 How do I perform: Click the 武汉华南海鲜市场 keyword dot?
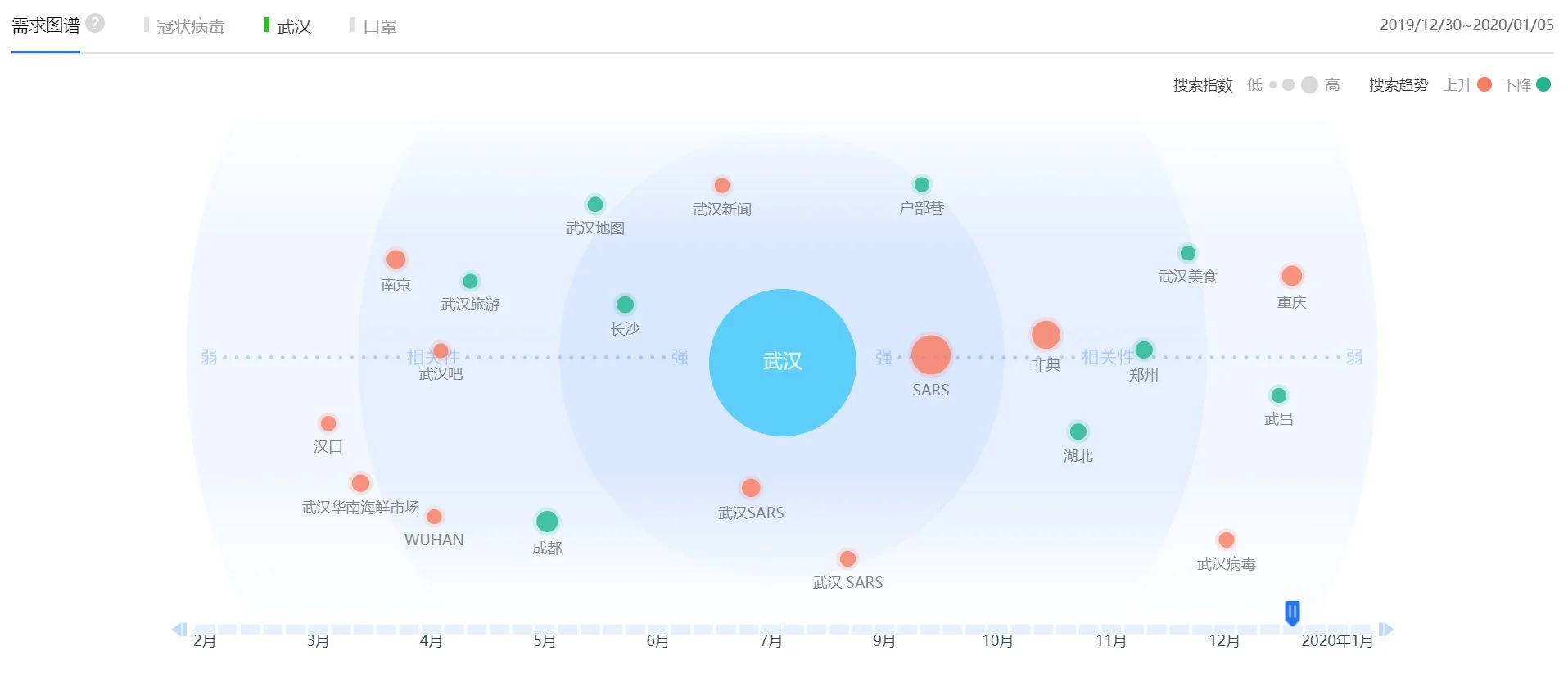pos(360,483)
